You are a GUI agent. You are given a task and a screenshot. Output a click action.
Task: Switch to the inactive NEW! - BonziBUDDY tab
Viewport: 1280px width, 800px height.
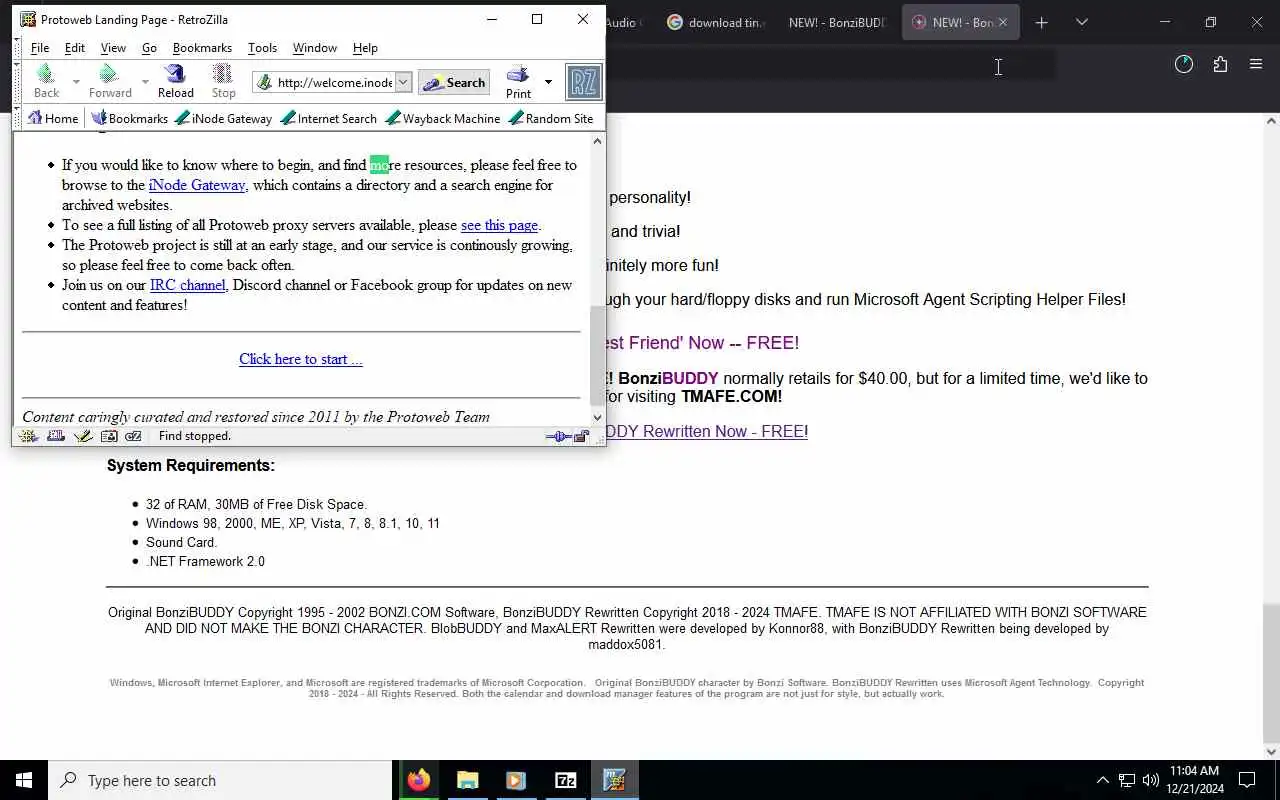point(837,22)
